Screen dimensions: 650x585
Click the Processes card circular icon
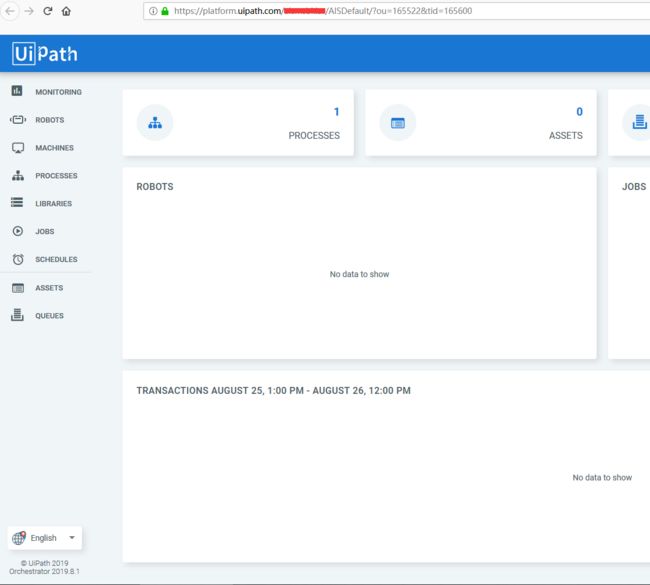tap(155, 123)
